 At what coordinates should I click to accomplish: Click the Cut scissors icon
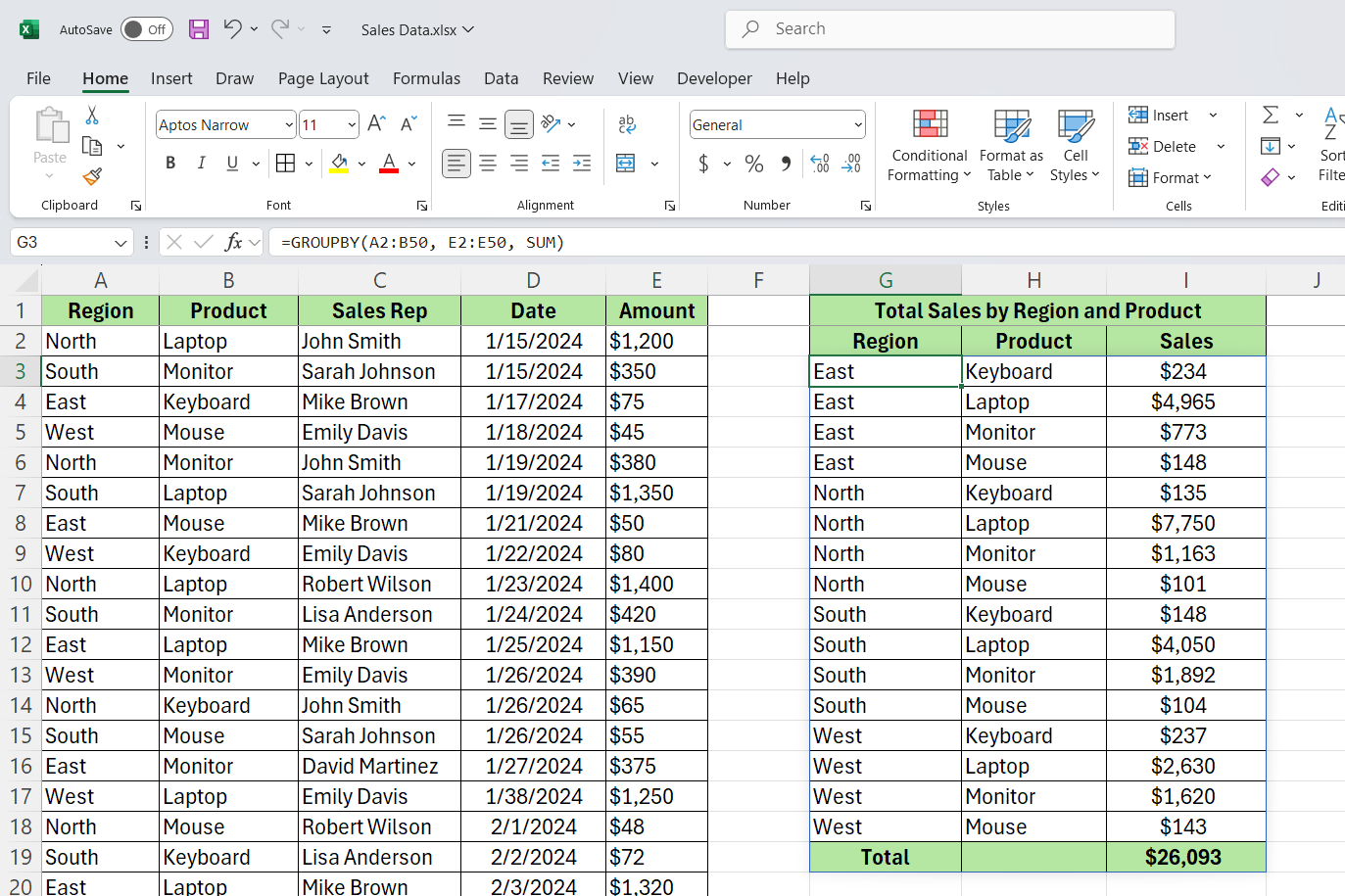tap(92, 116)
